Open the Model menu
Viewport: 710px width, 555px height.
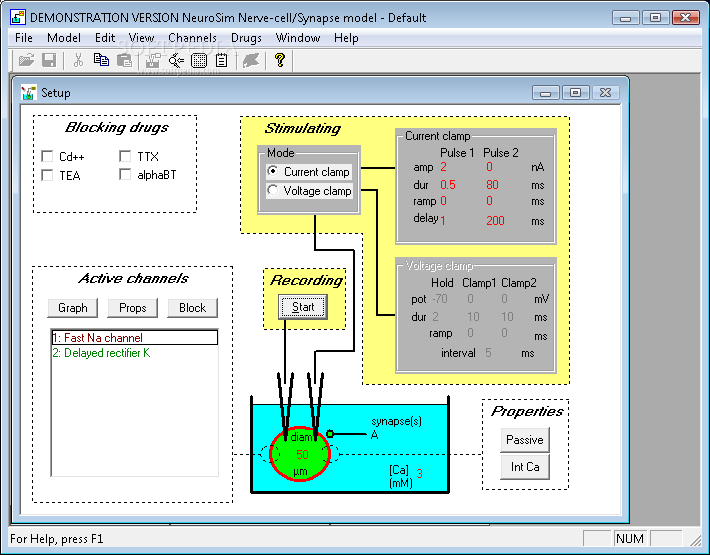64,38
